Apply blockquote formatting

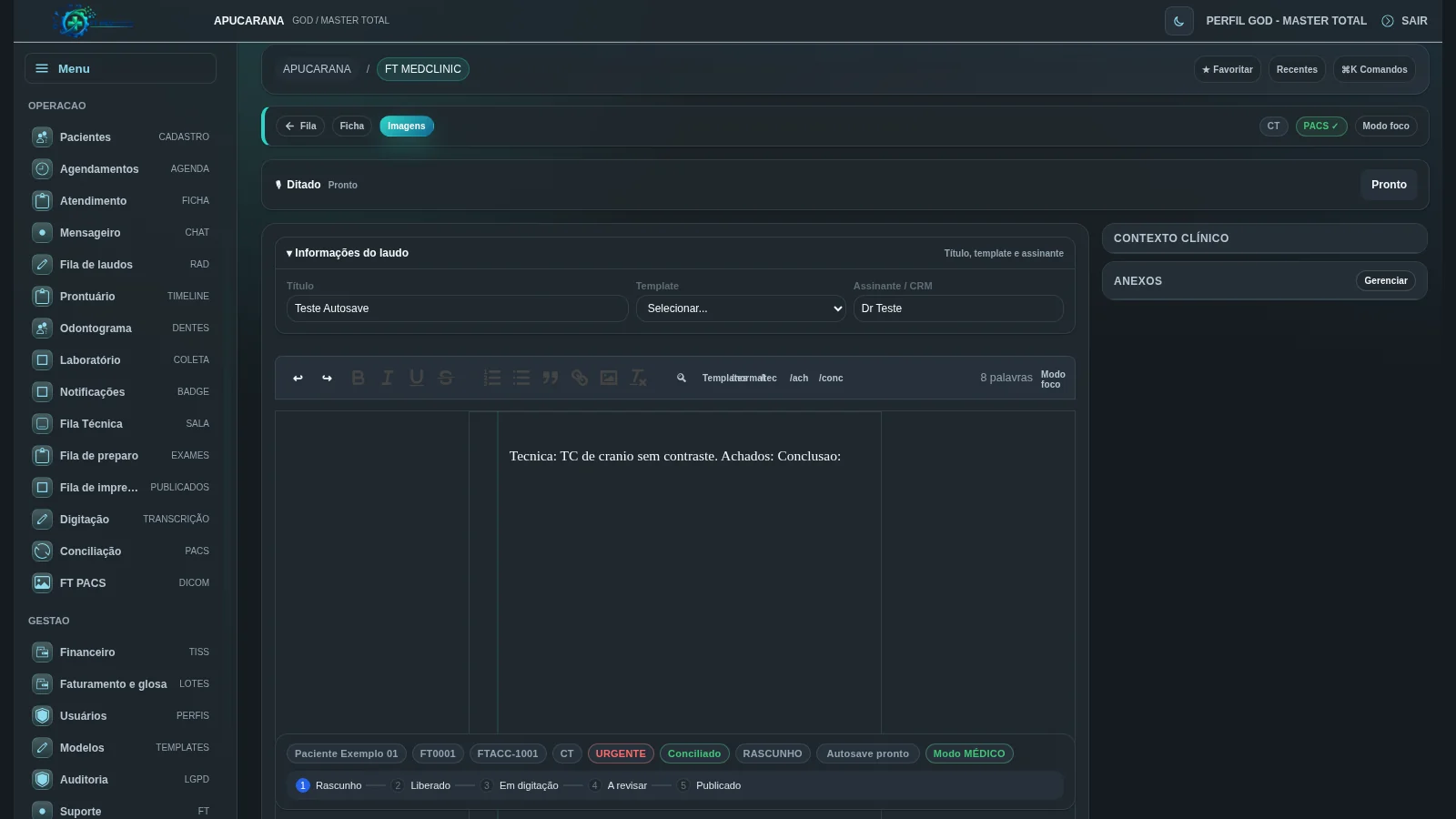[551, 378]
